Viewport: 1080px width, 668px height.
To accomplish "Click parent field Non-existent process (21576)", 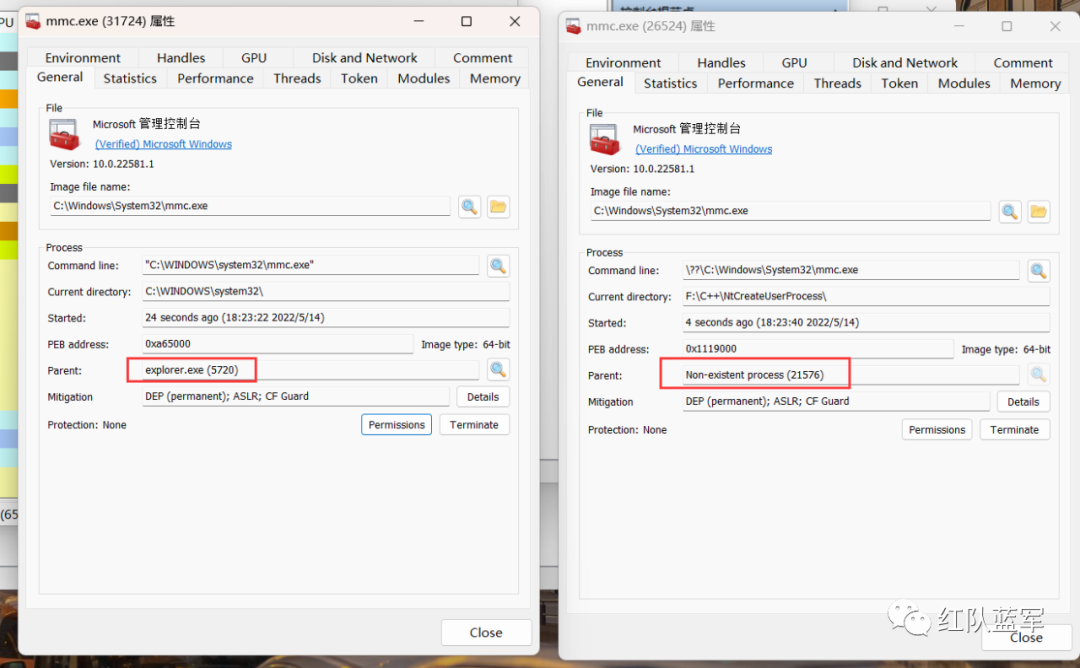I will 851,375.
